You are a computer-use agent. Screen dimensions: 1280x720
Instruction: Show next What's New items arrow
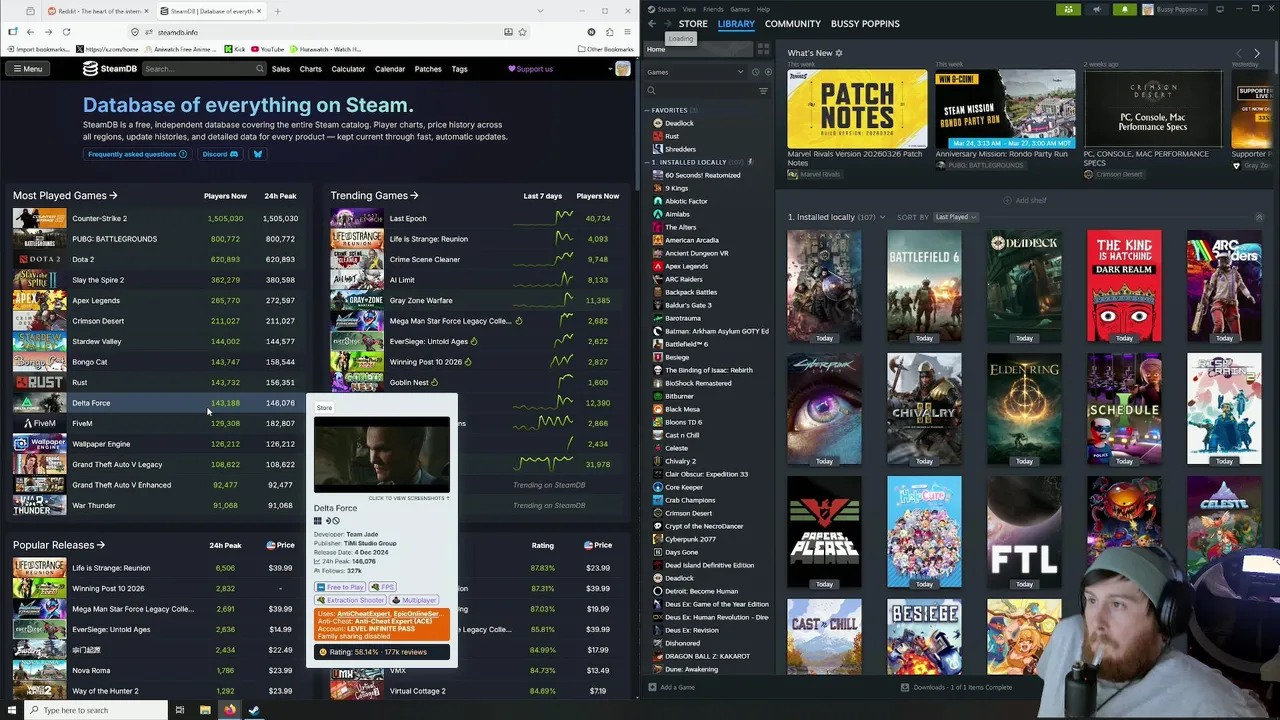[1257, 53]
